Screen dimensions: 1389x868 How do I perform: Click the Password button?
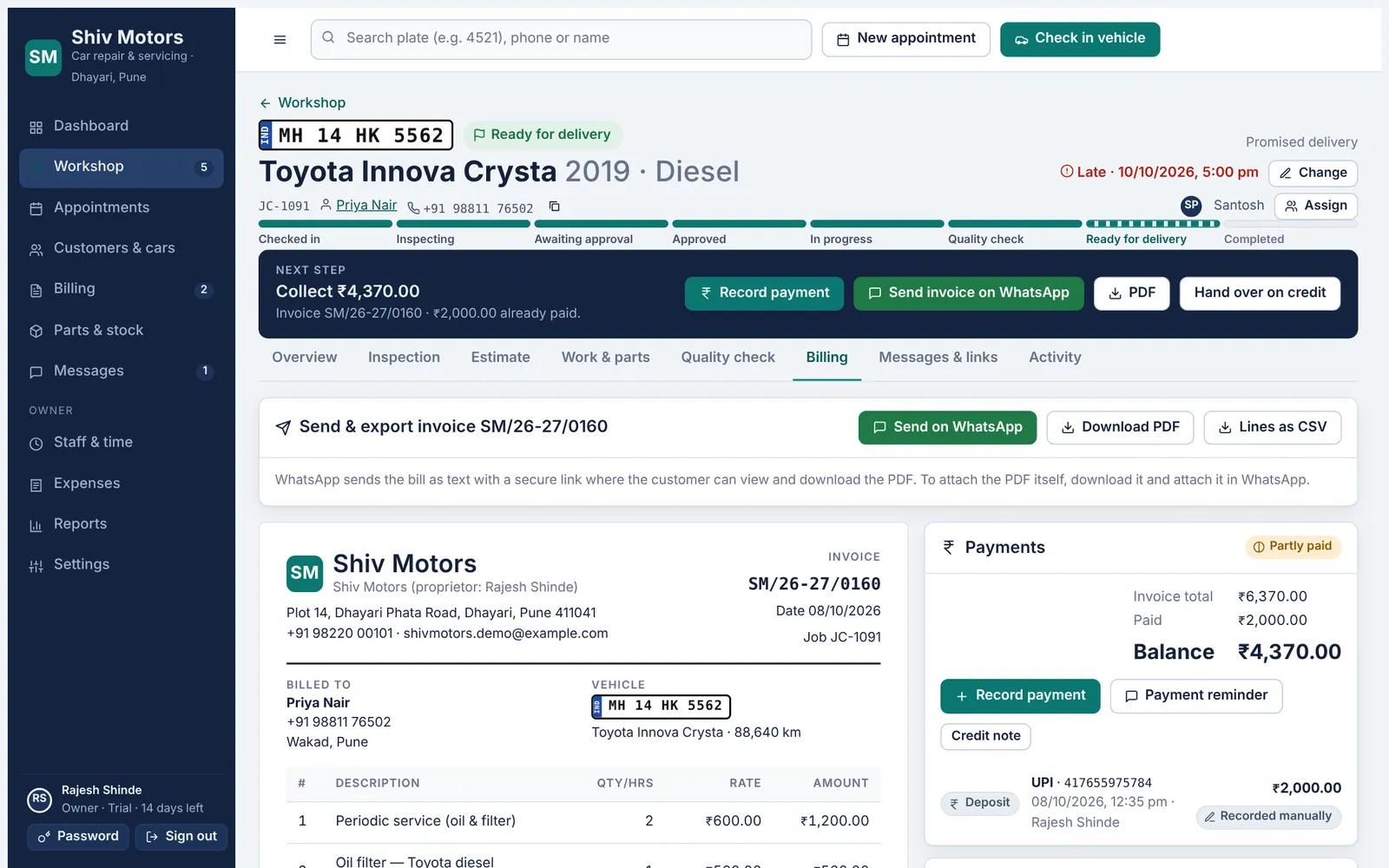pyautogui.click(x=78, y=837)
